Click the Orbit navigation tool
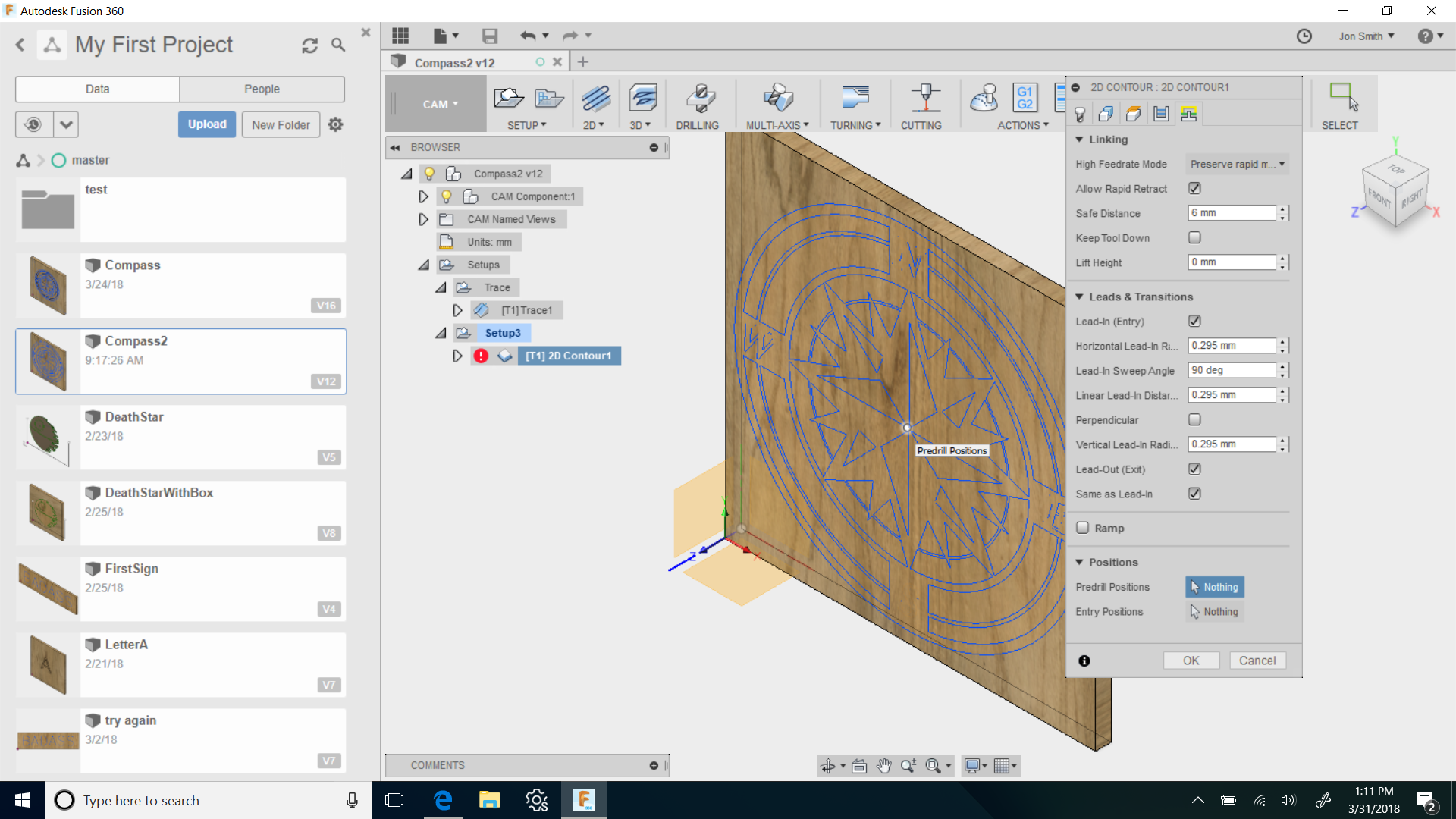Screen dimensions: 1456x819 827,766
